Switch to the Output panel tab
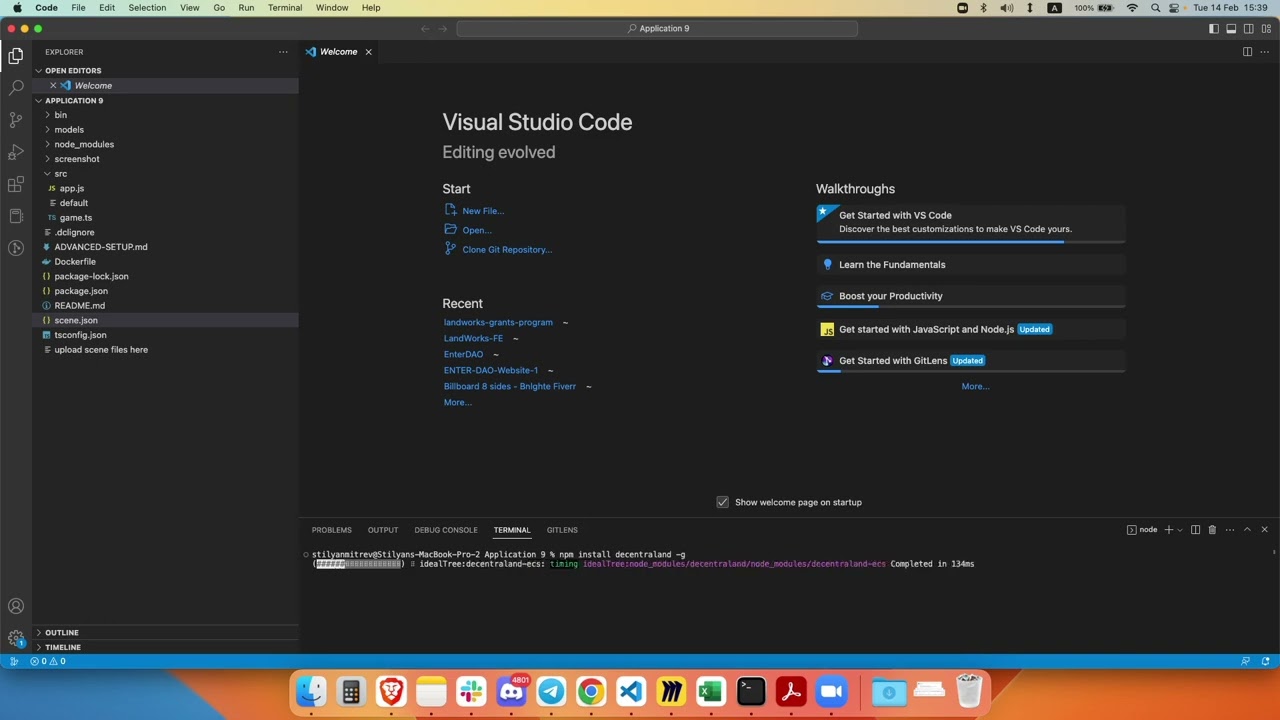Screen dimensions: 1280x720 383,530
